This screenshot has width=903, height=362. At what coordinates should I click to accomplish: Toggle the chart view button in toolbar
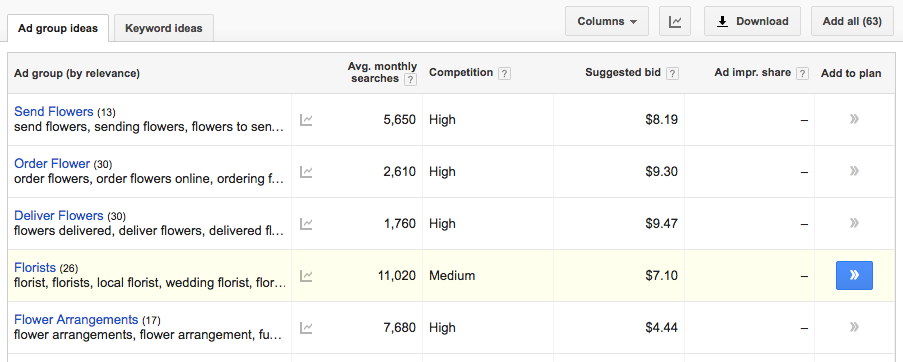point(675,21)
